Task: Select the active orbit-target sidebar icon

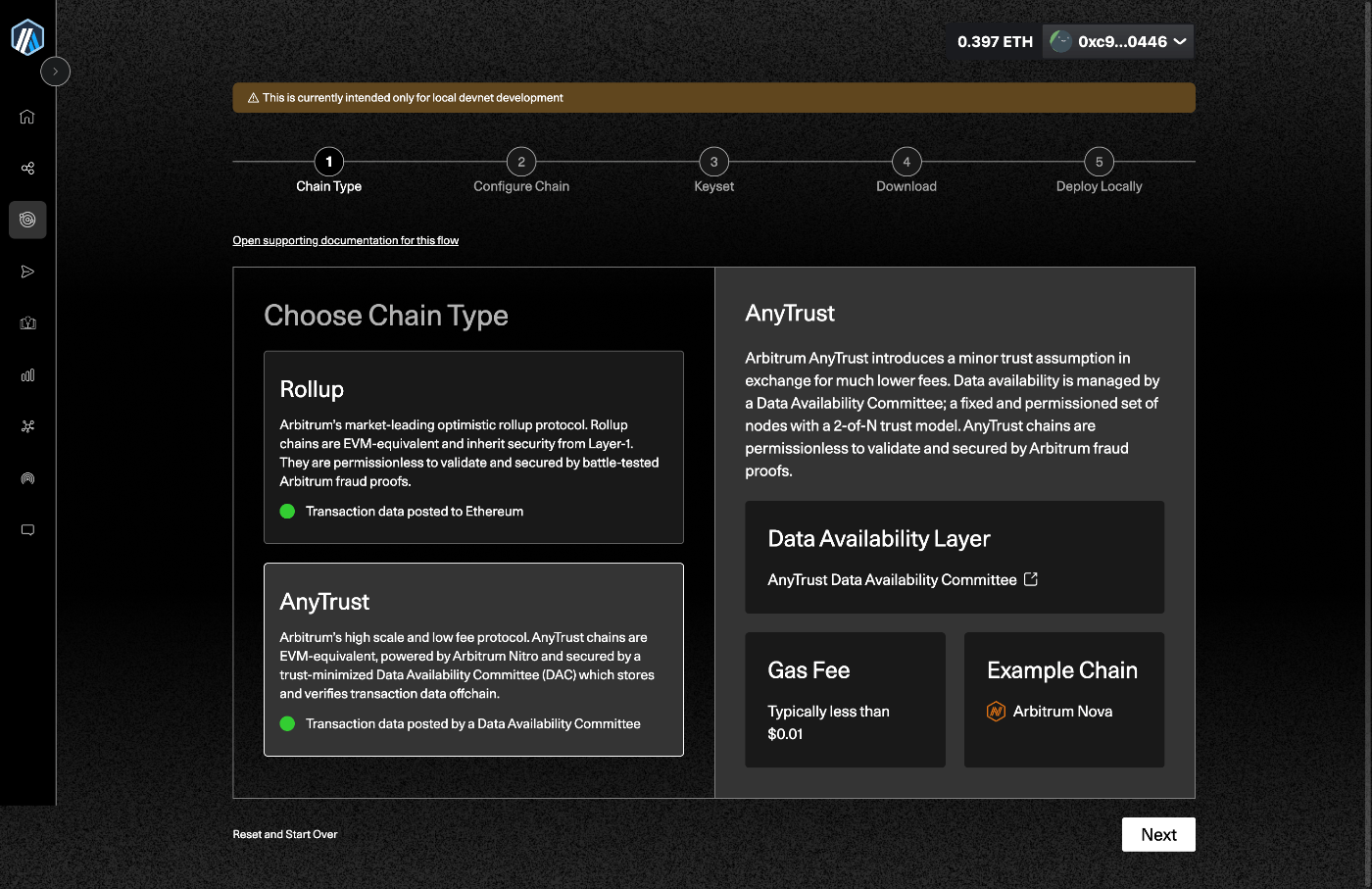Action: click(27, 220)
